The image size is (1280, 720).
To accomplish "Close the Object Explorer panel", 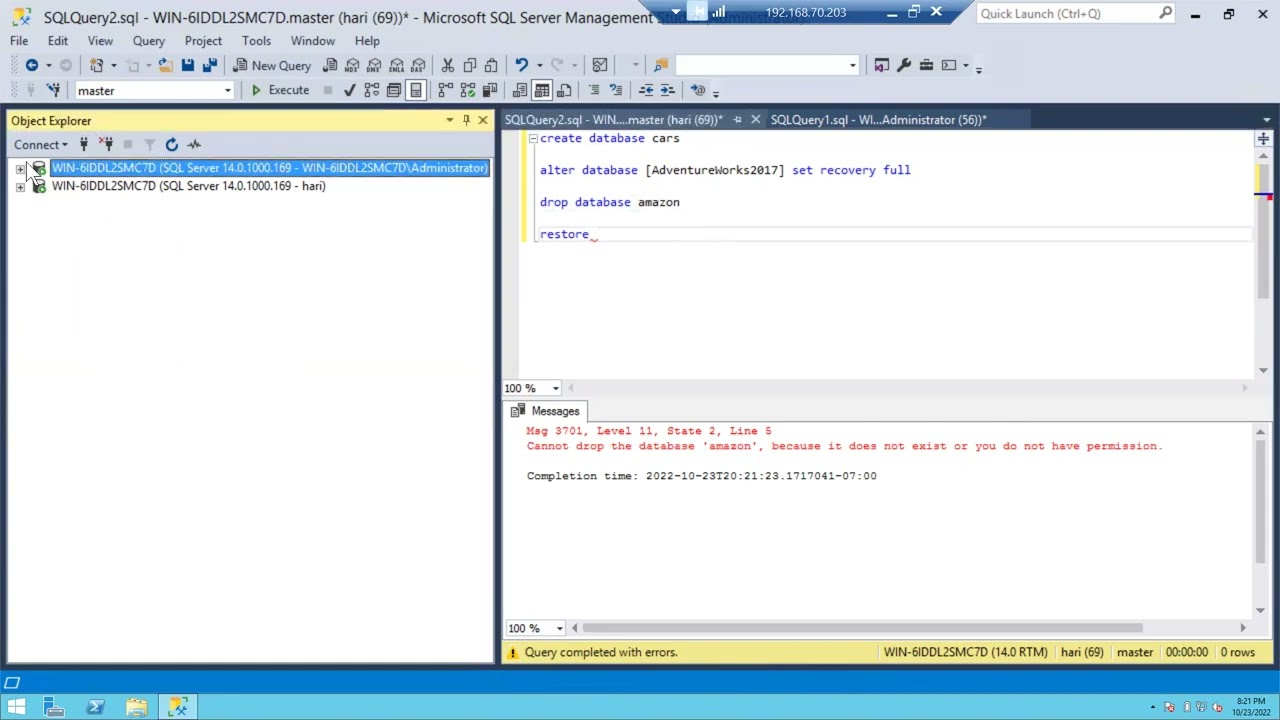I will 483,120.
